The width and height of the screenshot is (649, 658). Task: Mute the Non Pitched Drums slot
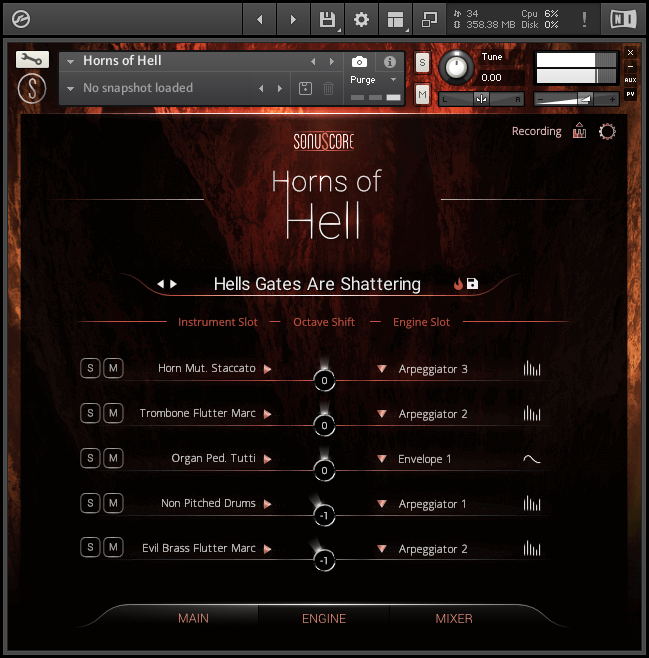(113, 503)
